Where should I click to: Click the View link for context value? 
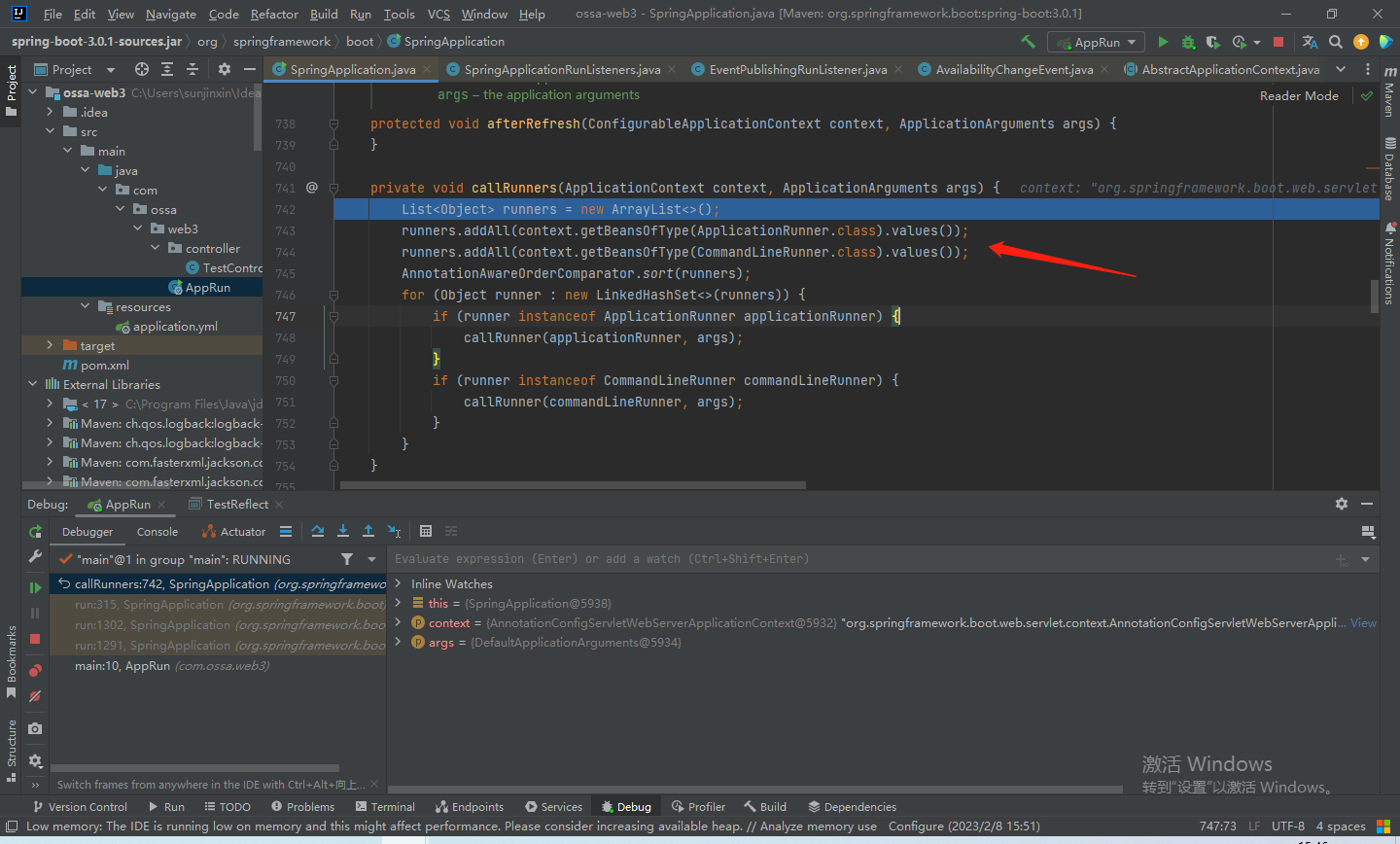tap(1363, 622)
